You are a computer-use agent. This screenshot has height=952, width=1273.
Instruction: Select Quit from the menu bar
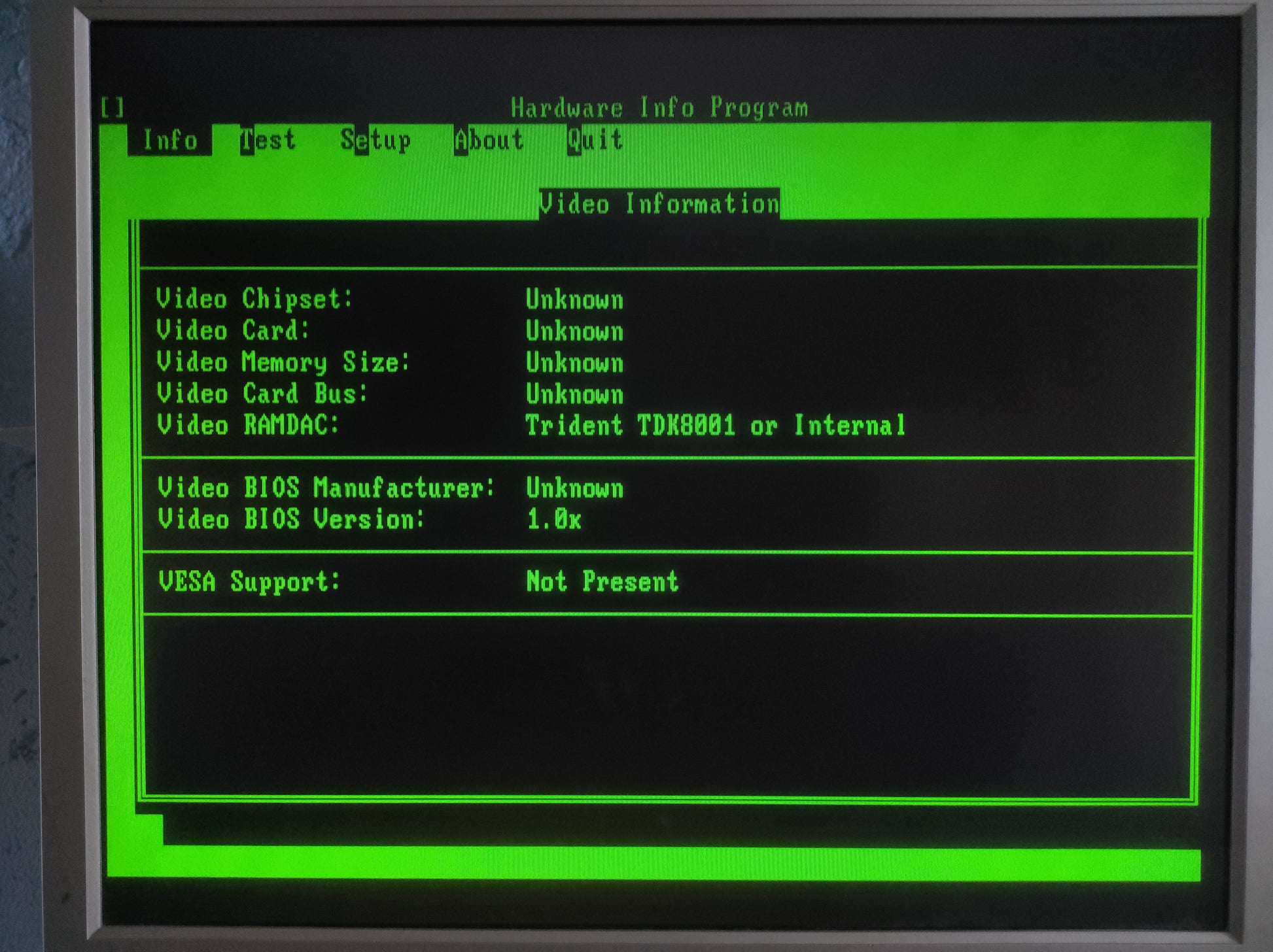[x=594, y=140]
